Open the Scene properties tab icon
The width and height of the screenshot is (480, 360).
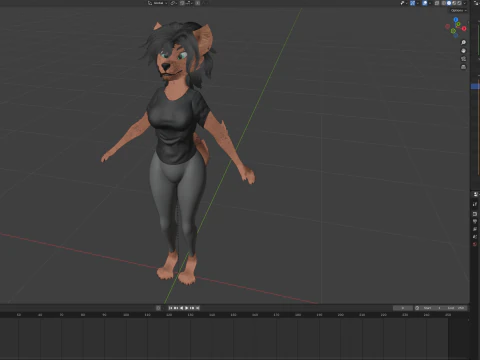click(475, 236)
